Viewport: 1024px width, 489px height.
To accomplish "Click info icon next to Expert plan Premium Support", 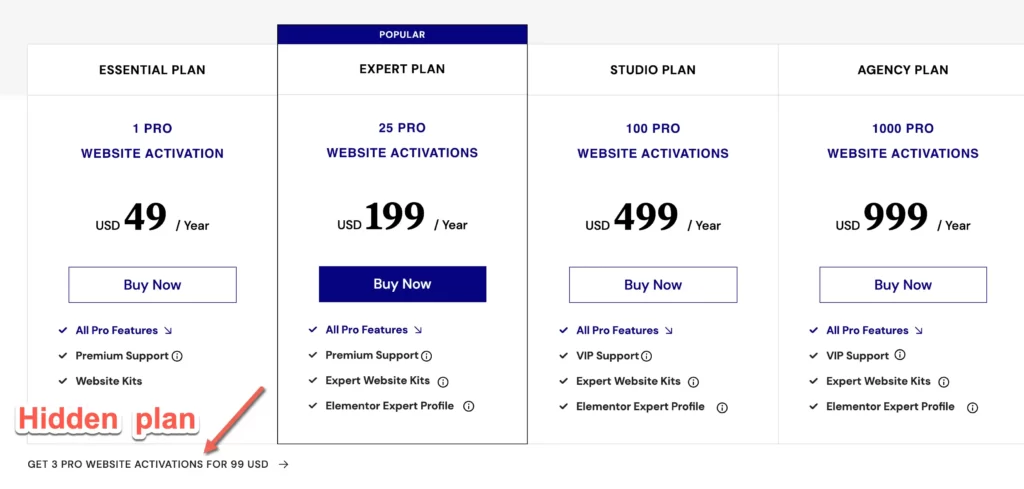I will coord(426,356).
